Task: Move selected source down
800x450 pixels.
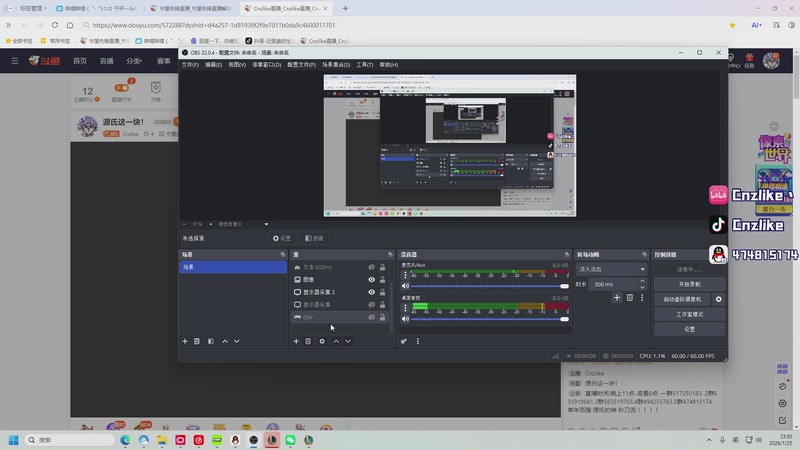Action: [348, 341]
